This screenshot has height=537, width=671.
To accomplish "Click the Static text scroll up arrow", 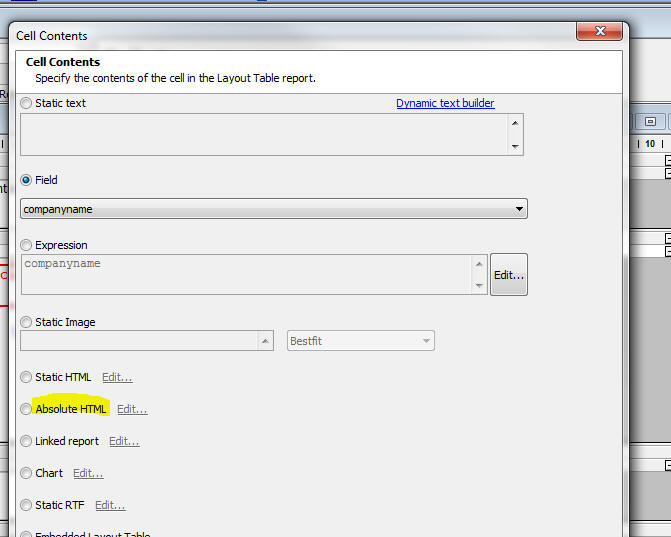I will [x=515, y=123].
